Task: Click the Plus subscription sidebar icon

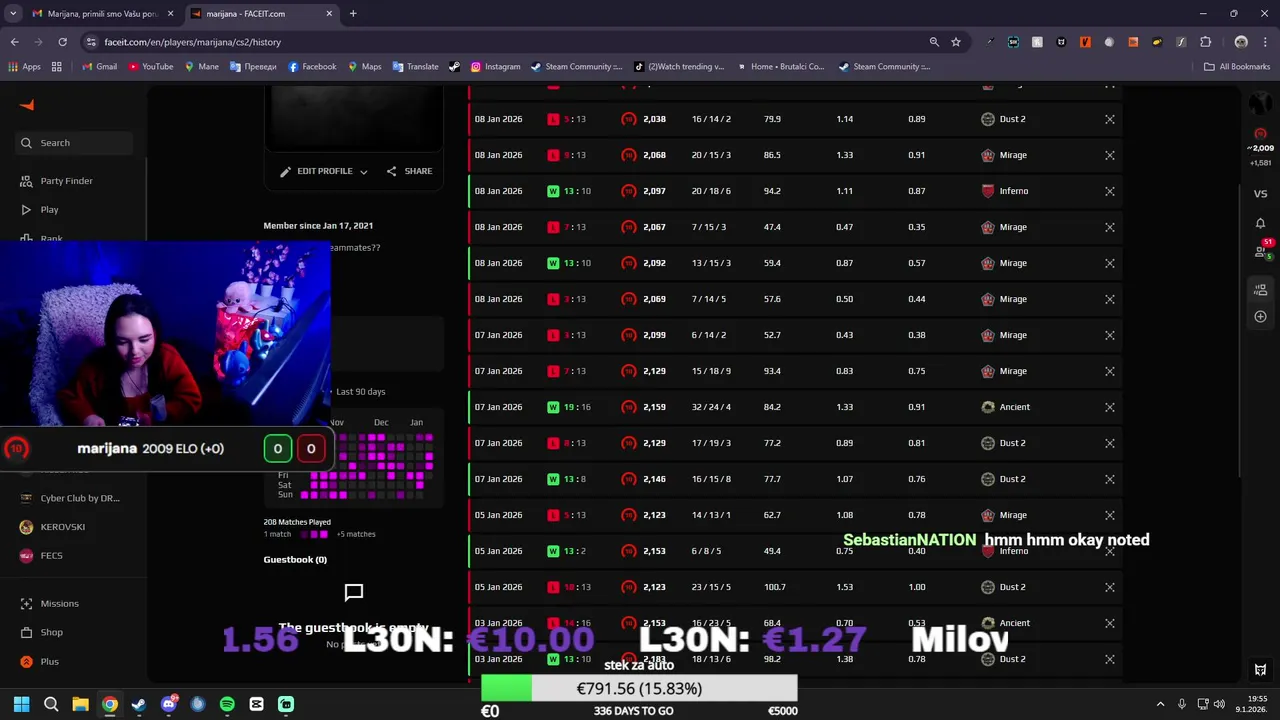Action: [x=26, y=661]
